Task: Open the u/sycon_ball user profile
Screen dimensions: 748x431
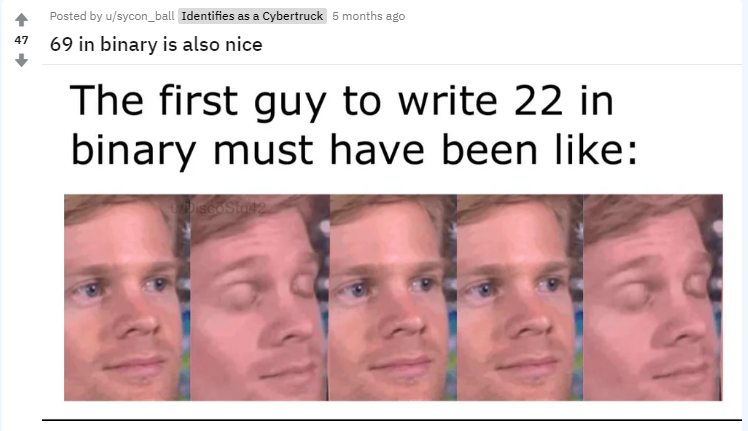Action: click(139, 16)
